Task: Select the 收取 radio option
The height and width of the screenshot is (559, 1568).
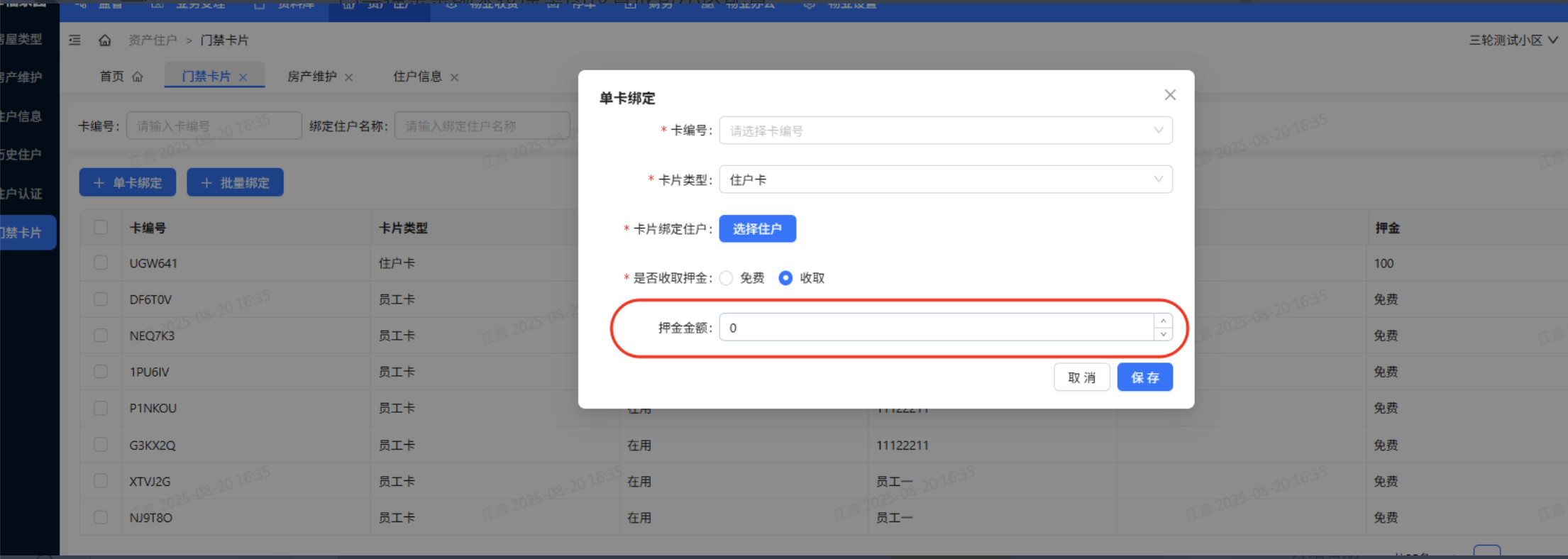Action: (x=785, y=278)
